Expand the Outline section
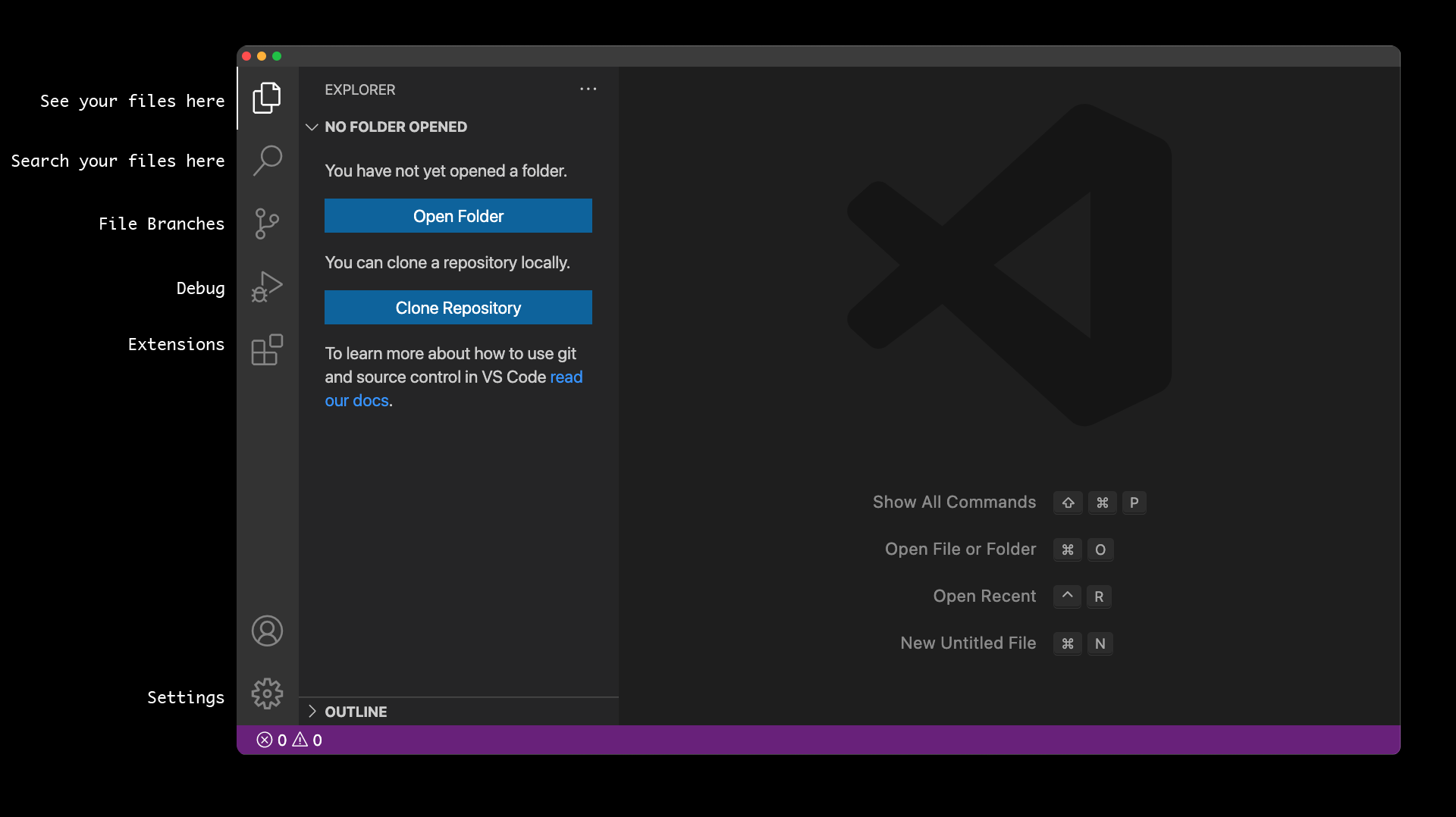This screenshot has width=1456, height=817. coord(312,711)
